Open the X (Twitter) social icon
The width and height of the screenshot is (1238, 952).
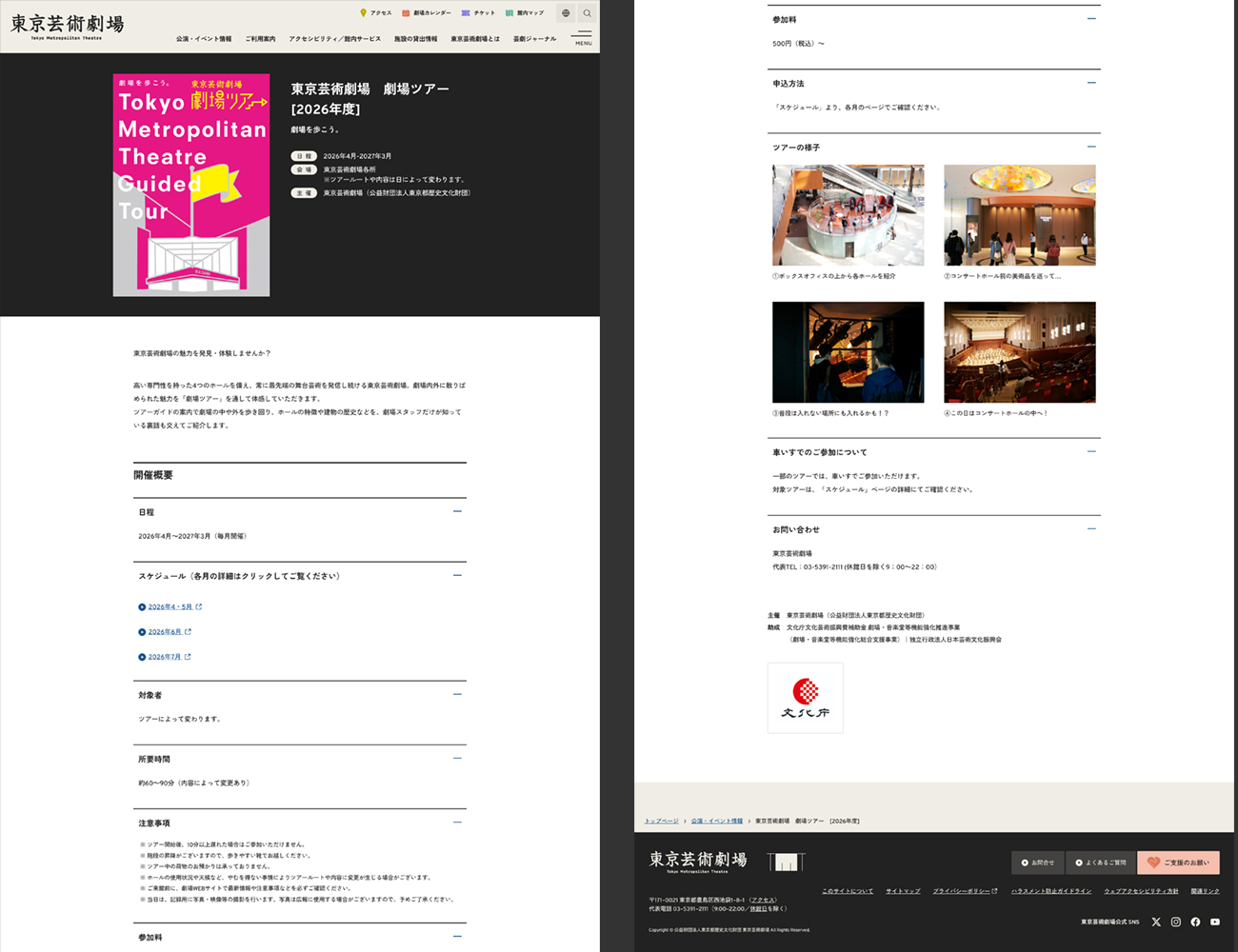pyautogui.click(x=1156, y=922)
